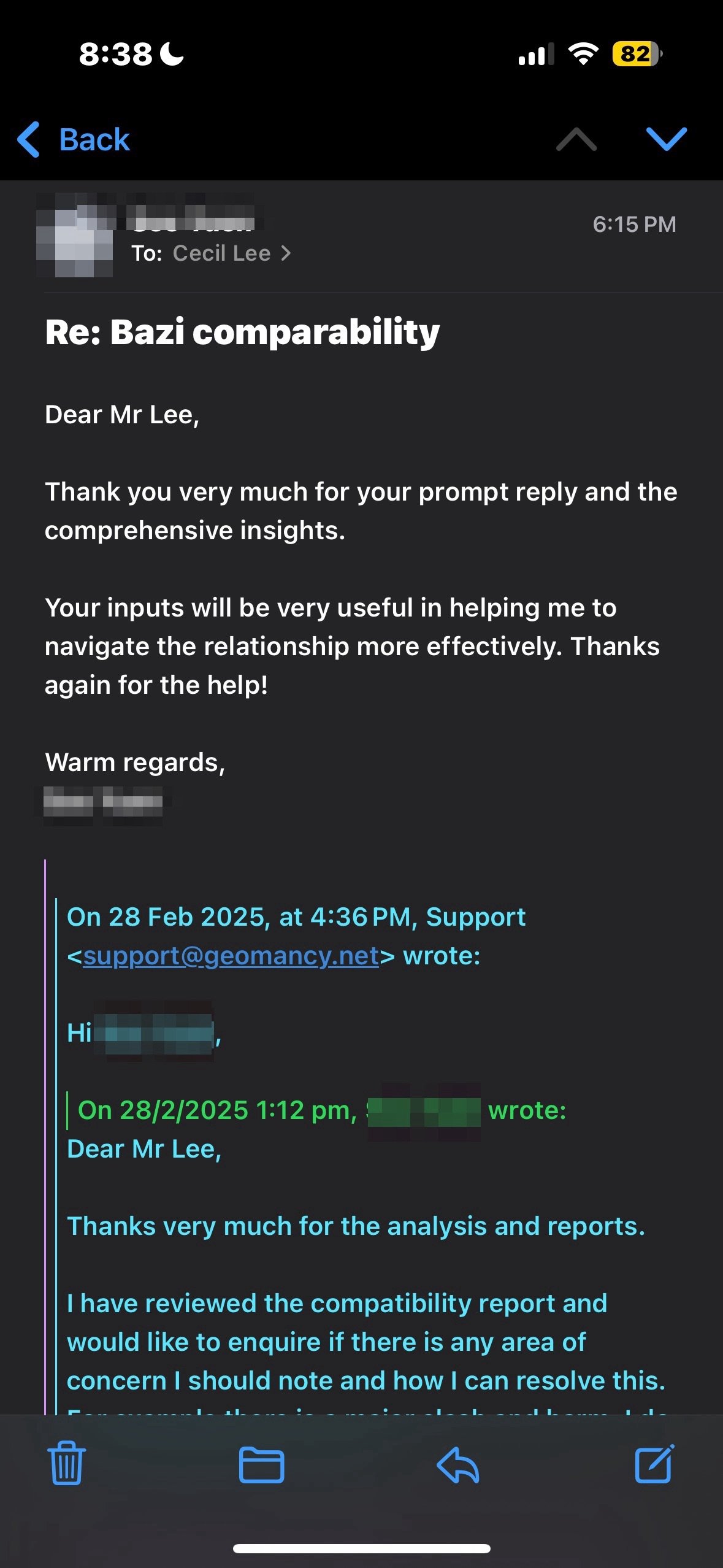Tap the cellular signal bars icon

pos(536,54)
